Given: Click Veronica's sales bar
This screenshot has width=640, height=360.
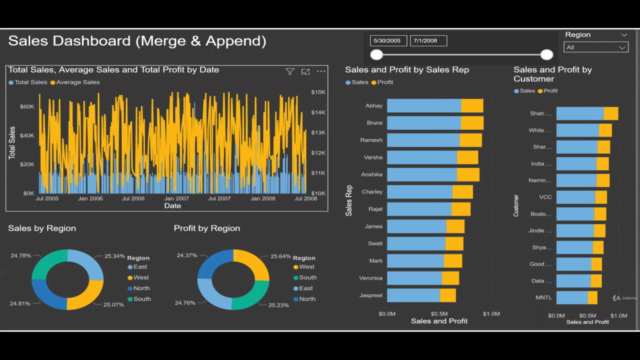Looking at the screenshot, I should [414, 278].
